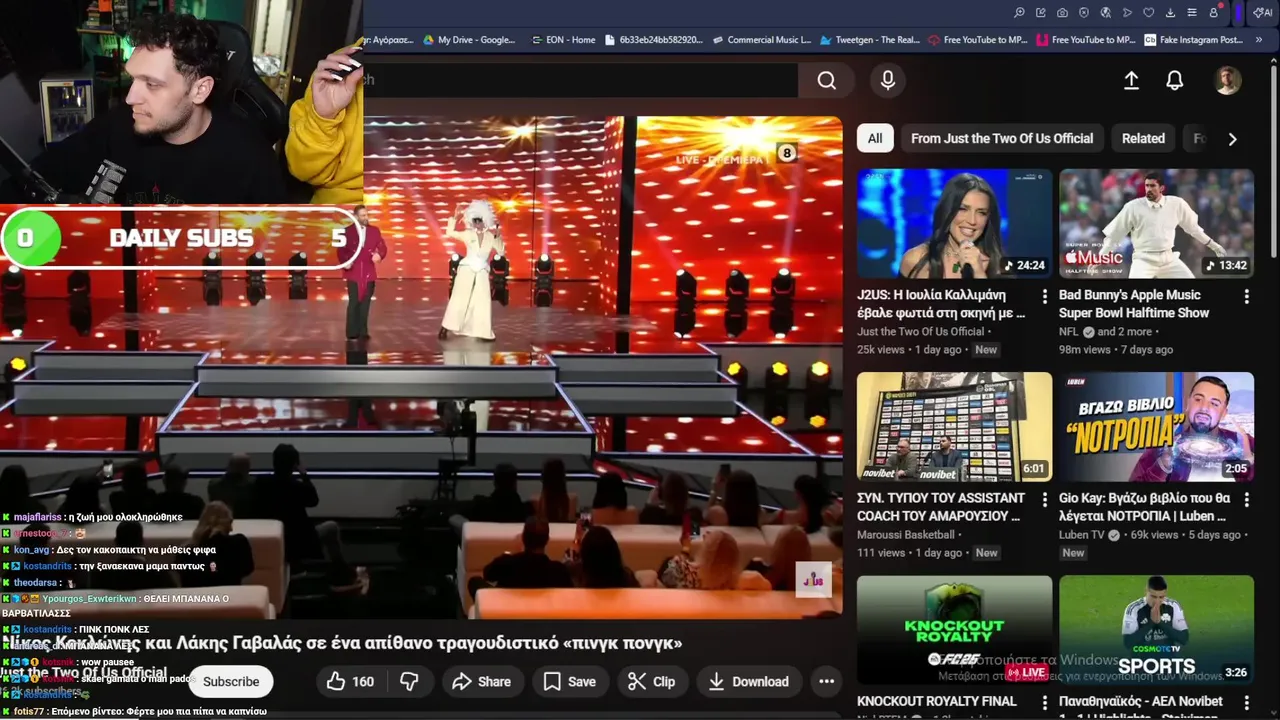Open the browser easy setup sliders icon

[x=1192, y=13]
